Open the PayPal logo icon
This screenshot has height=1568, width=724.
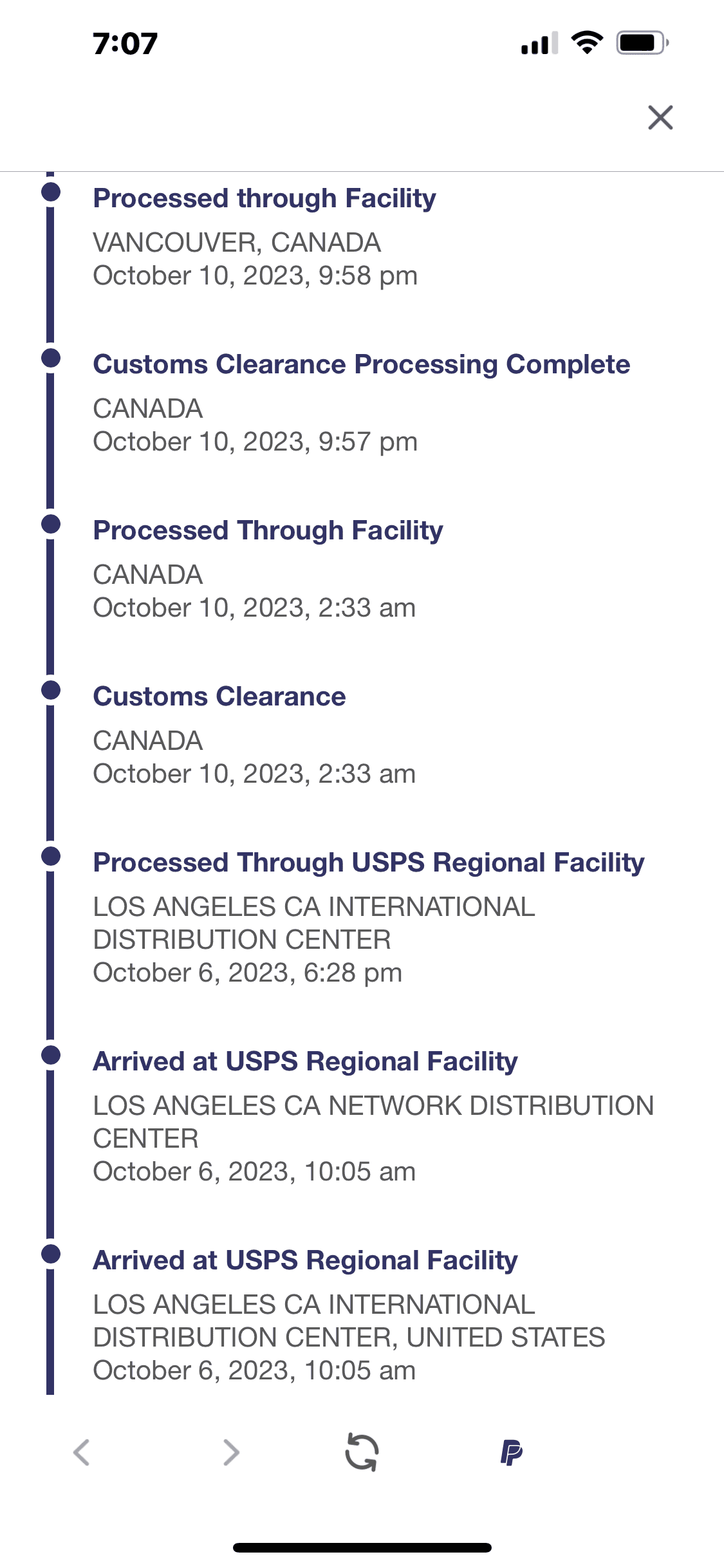point(512,1452)
